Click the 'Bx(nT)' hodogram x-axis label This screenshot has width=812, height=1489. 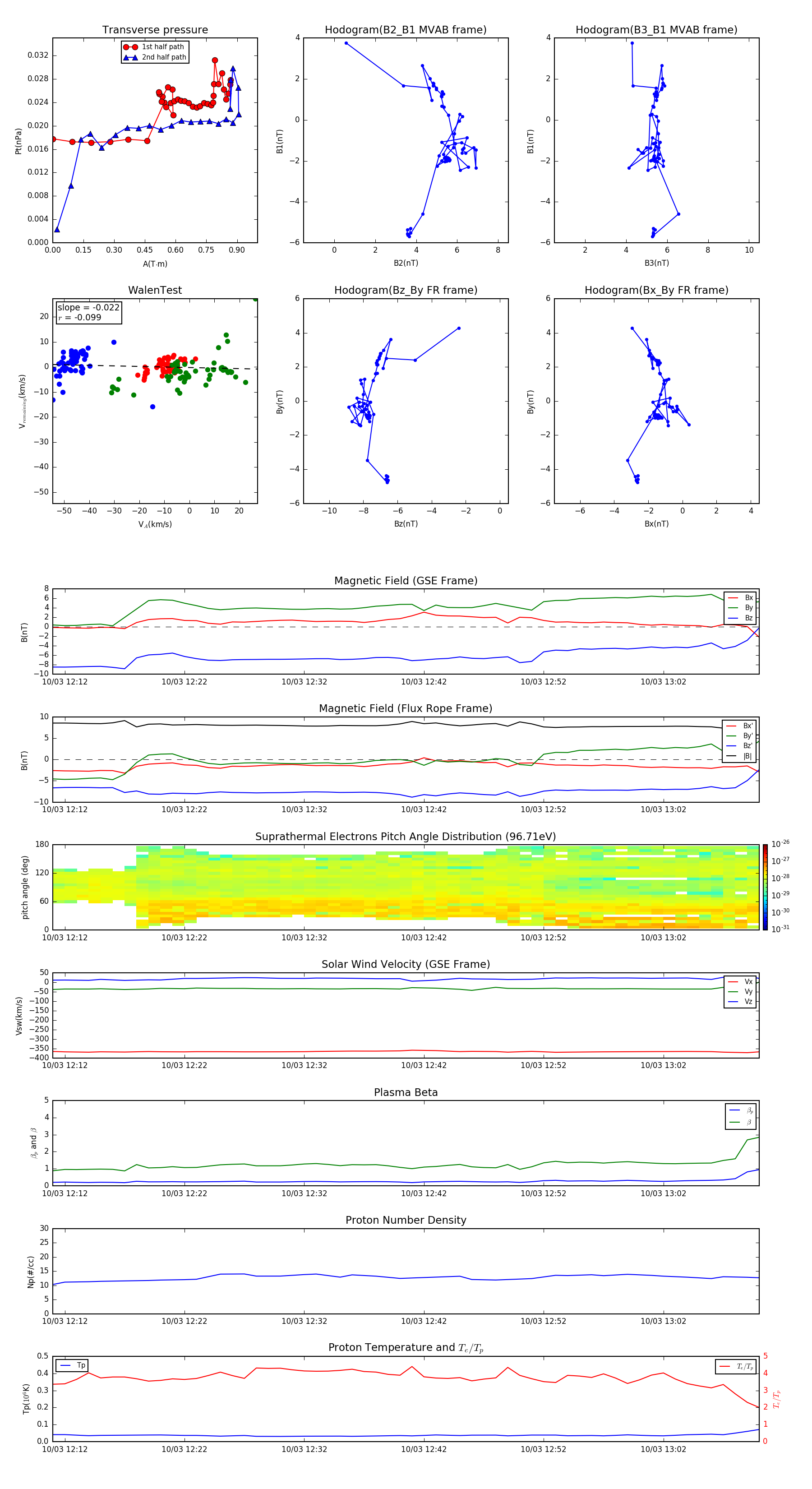tap(656, 524)
